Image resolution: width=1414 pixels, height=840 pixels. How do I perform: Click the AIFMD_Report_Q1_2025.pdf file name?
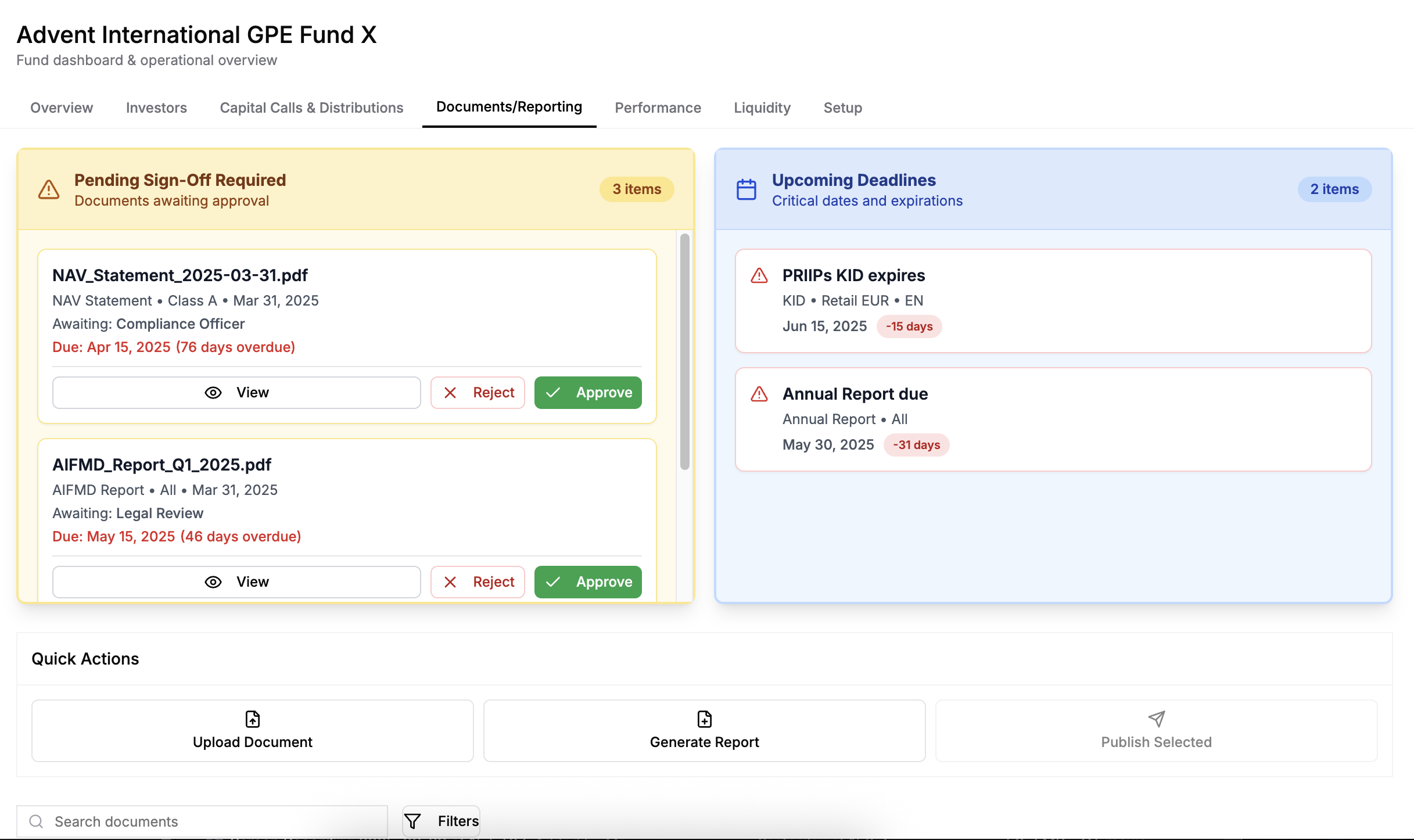[x=162, y=465]
